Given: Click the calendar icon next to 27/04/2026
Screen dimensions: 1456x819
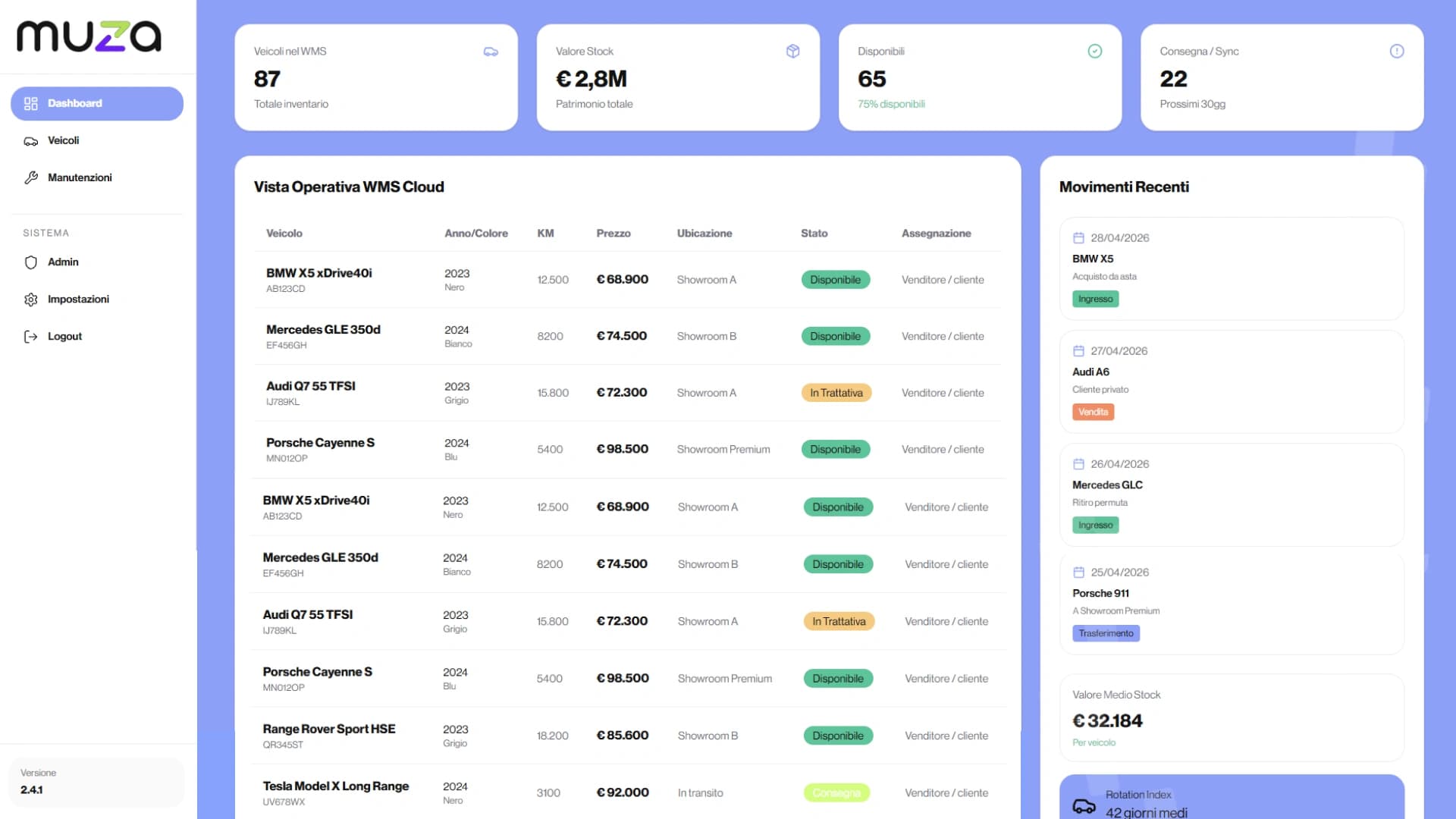Looking at the screenshot, I should point(1078,351).
